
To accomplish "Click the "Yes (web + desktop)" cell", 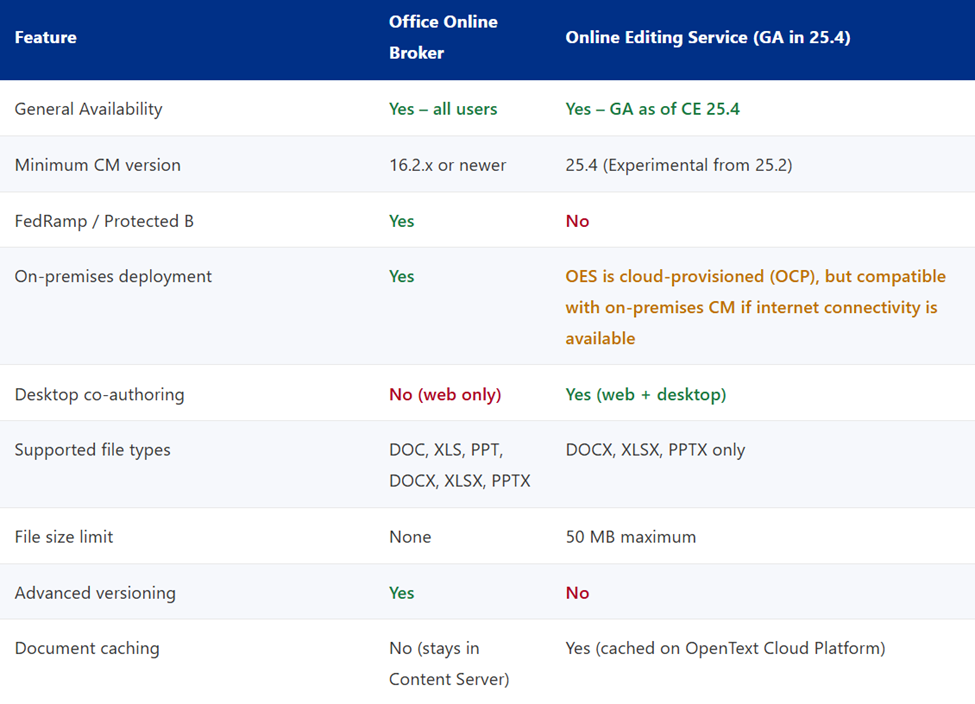I will [x=645, y=395].
